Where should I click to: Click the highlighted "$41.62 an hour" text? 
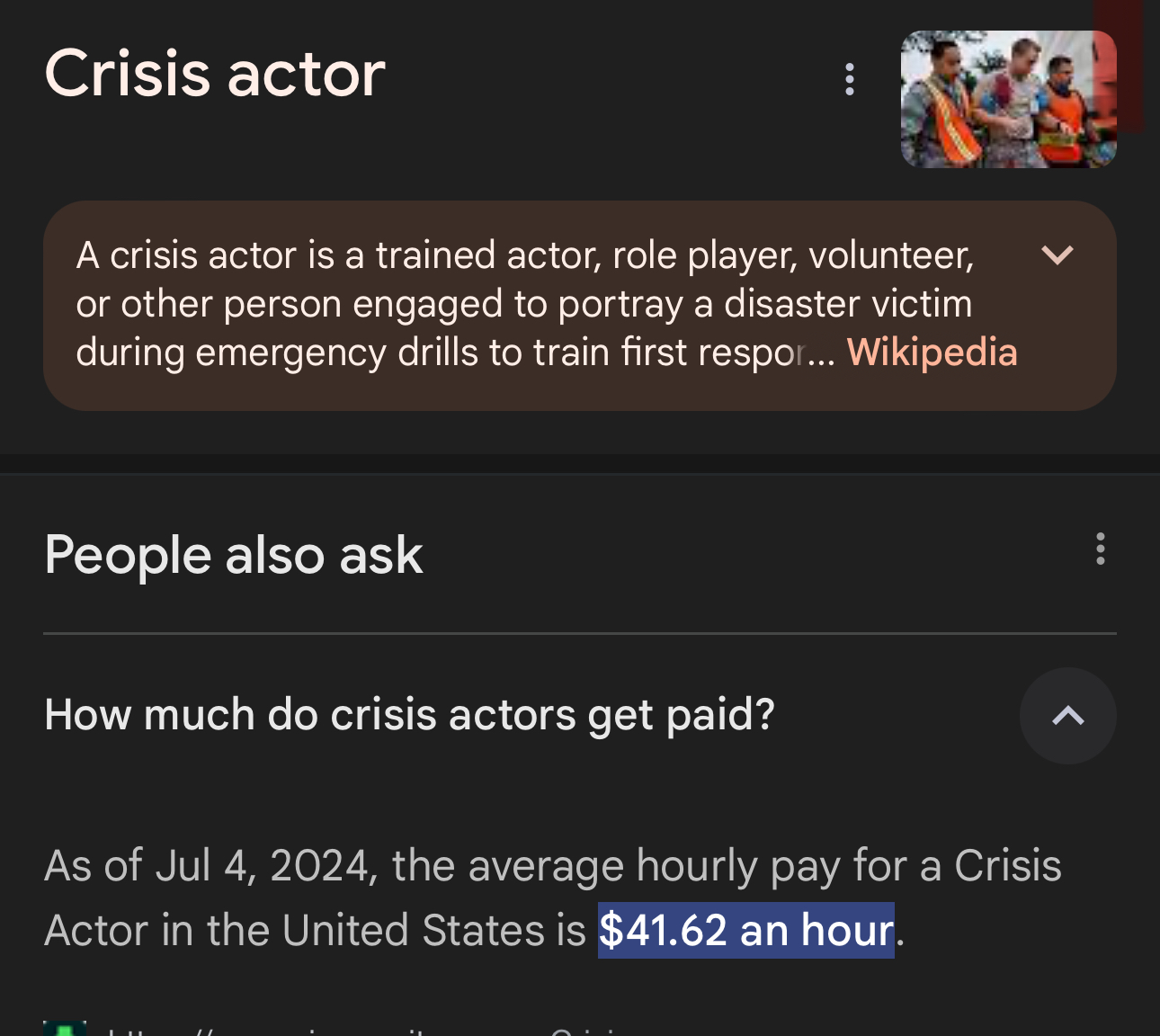(x=745, y=930)
